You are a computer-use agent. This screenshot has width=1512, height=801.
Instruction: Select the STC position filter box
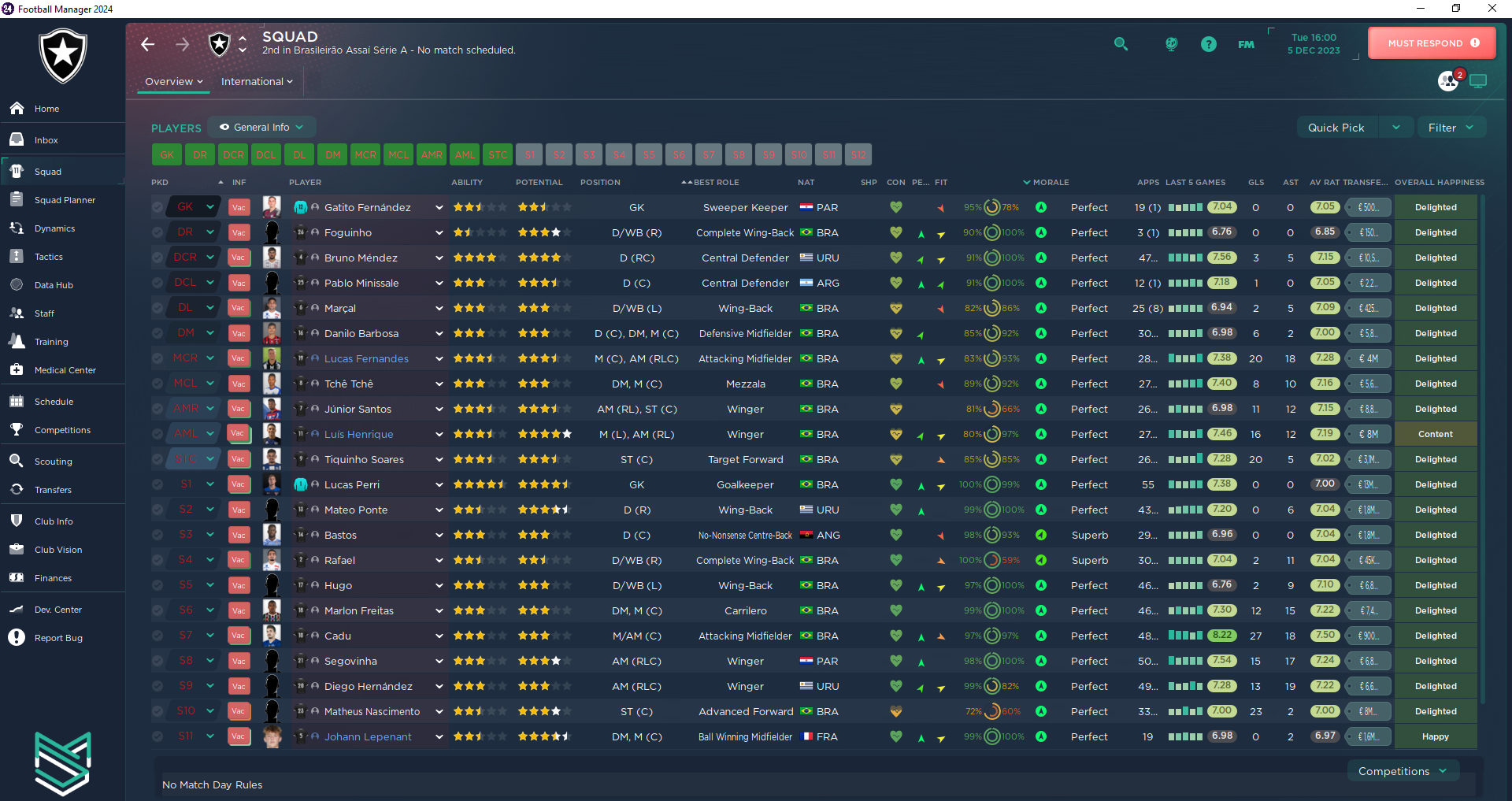point(498,155)
